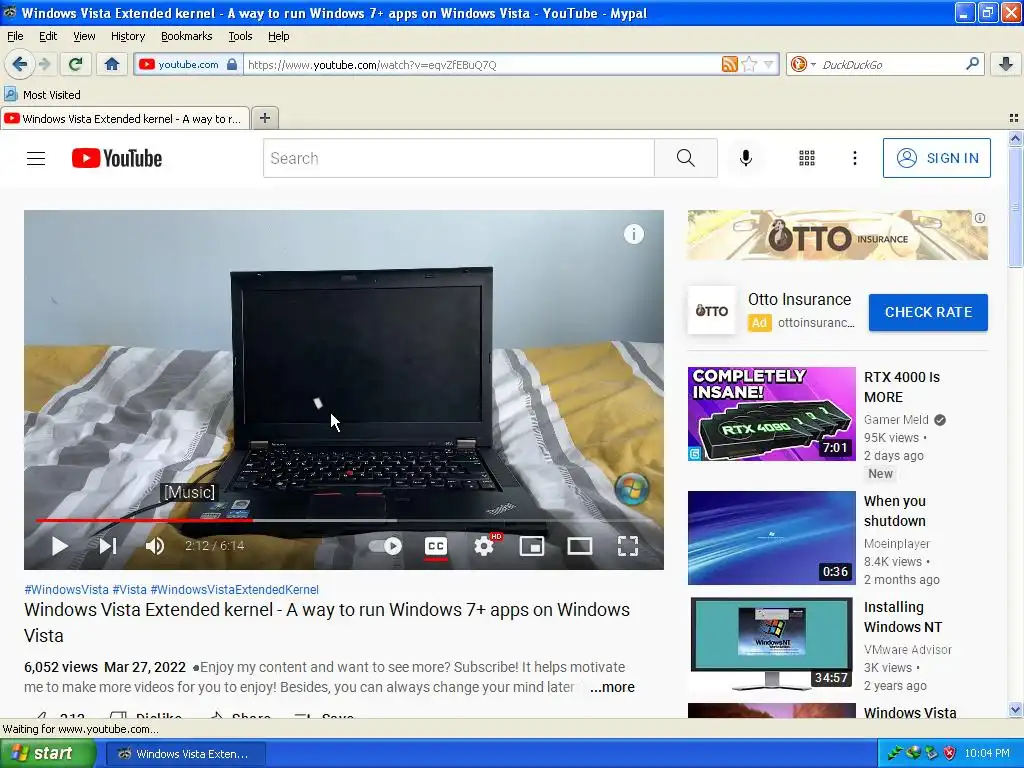Select the Windows Vista Extended kernel tab
The height and width of the screenshot is (768, 1024).
point(124,118)
